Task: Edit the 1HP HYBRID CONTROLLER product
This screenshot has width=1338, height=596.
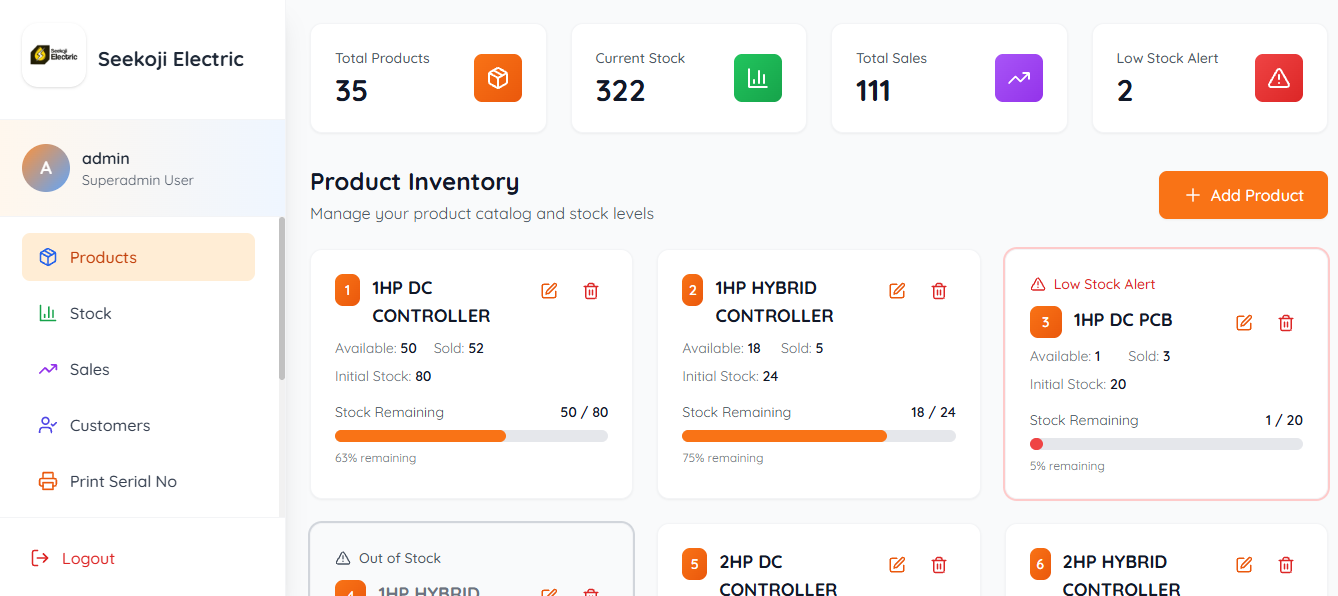Action: tap(897, 291)
